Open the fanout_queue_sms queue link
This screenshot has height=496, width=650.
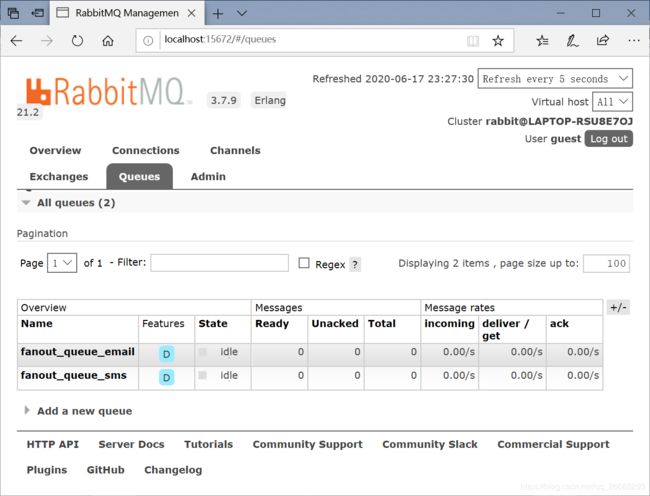pyautogui.click(x=73, y=375)
